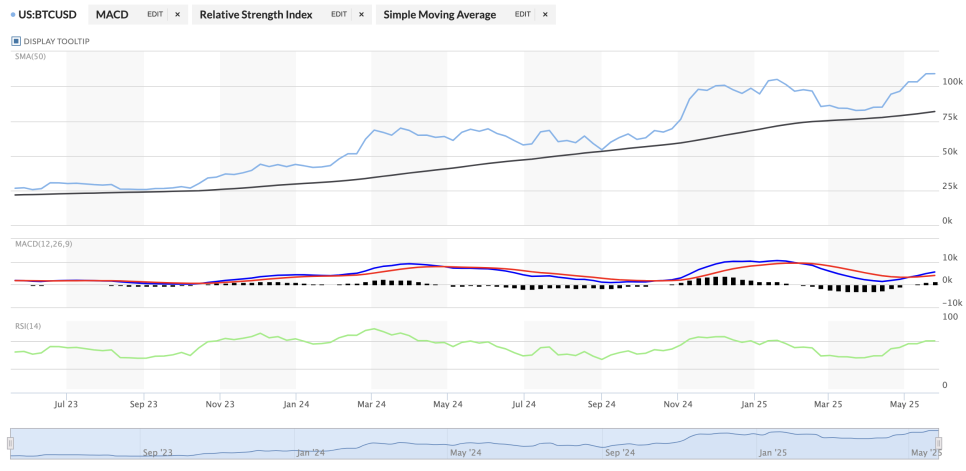Click the -10k MACD axis value
The height and width of the screenshot is (471, 966).
point(953,303)
